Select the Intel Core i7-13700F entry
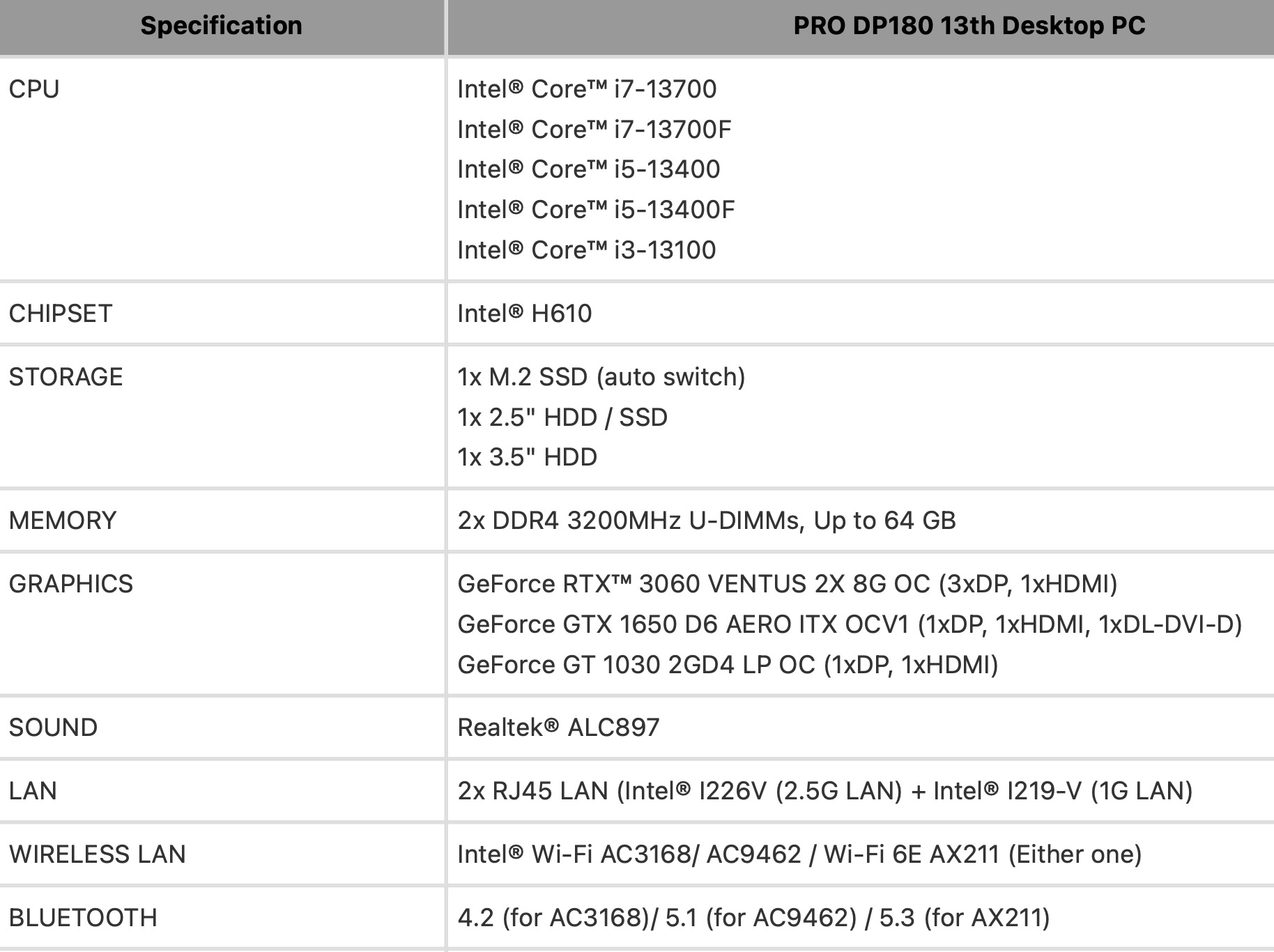This screenshot has height=952, width=1274. (594, 130)
